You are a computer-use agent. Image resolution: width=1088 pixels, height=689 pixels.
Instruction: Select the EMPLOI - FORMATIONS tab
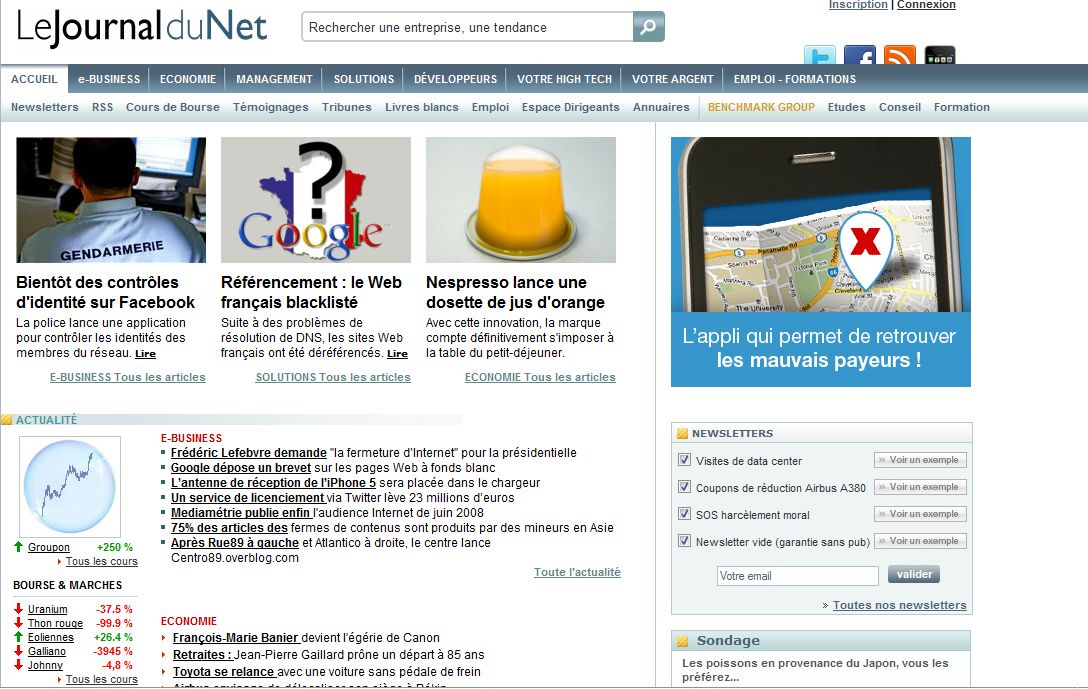(x=794, y=79)
